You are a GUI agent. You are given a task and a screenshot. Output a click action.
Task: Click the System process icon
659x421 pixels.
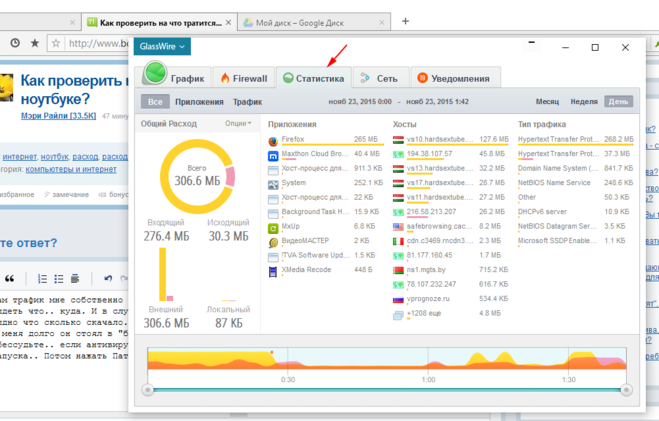point(273,184)
